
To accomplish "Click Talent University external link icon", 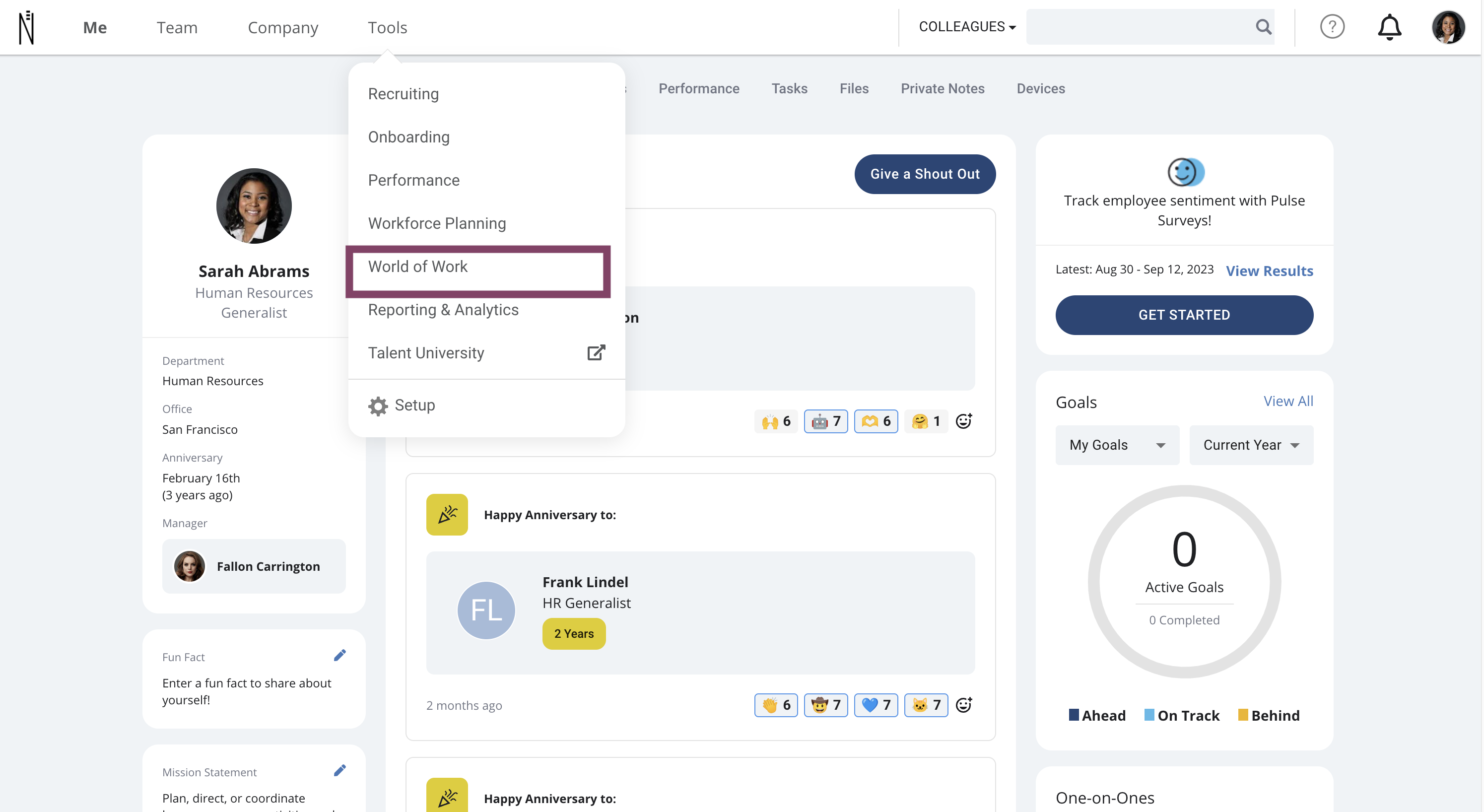I will coord(596,353).
